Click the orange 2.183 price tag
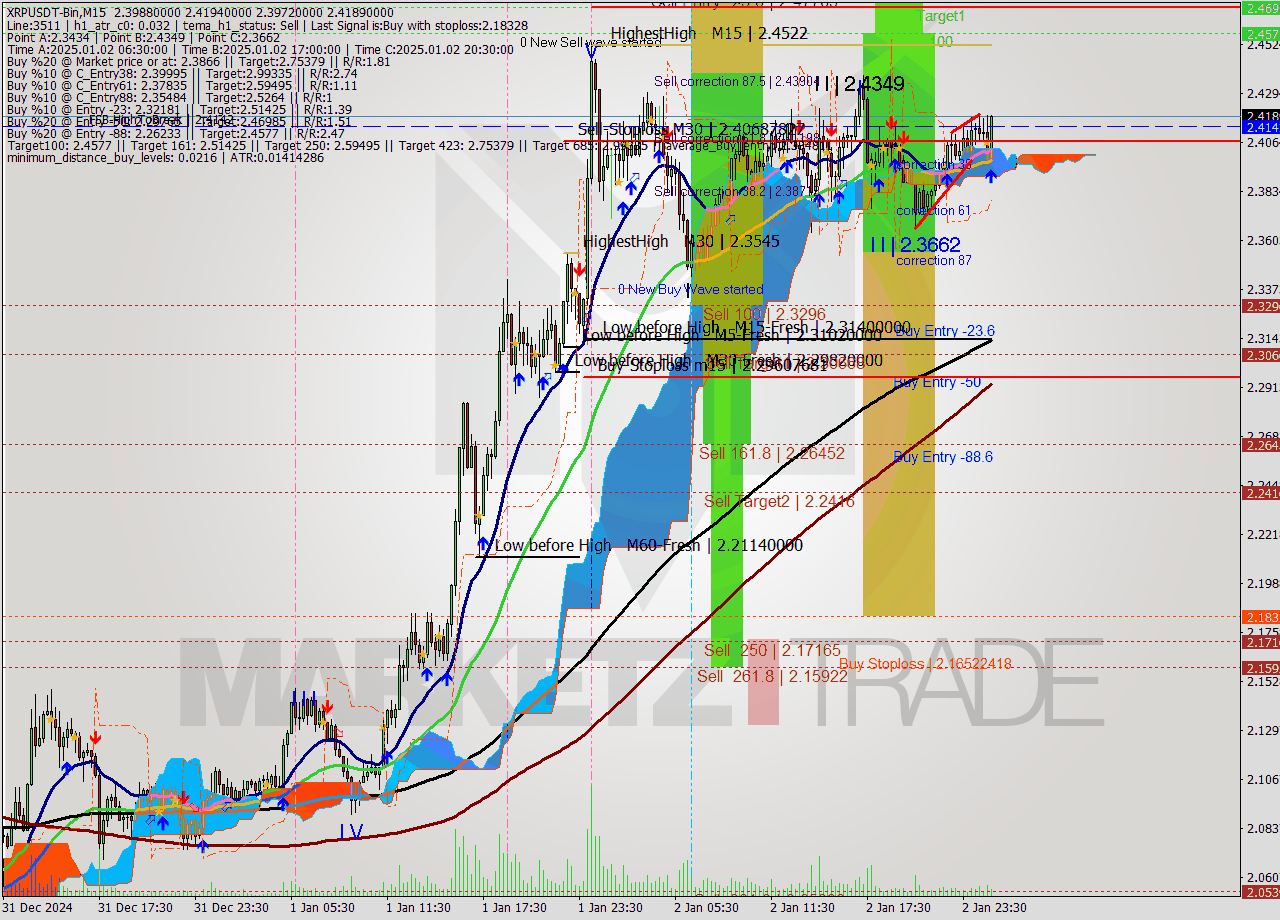This screenshot has width=1280, height=920. (1260, 617)
